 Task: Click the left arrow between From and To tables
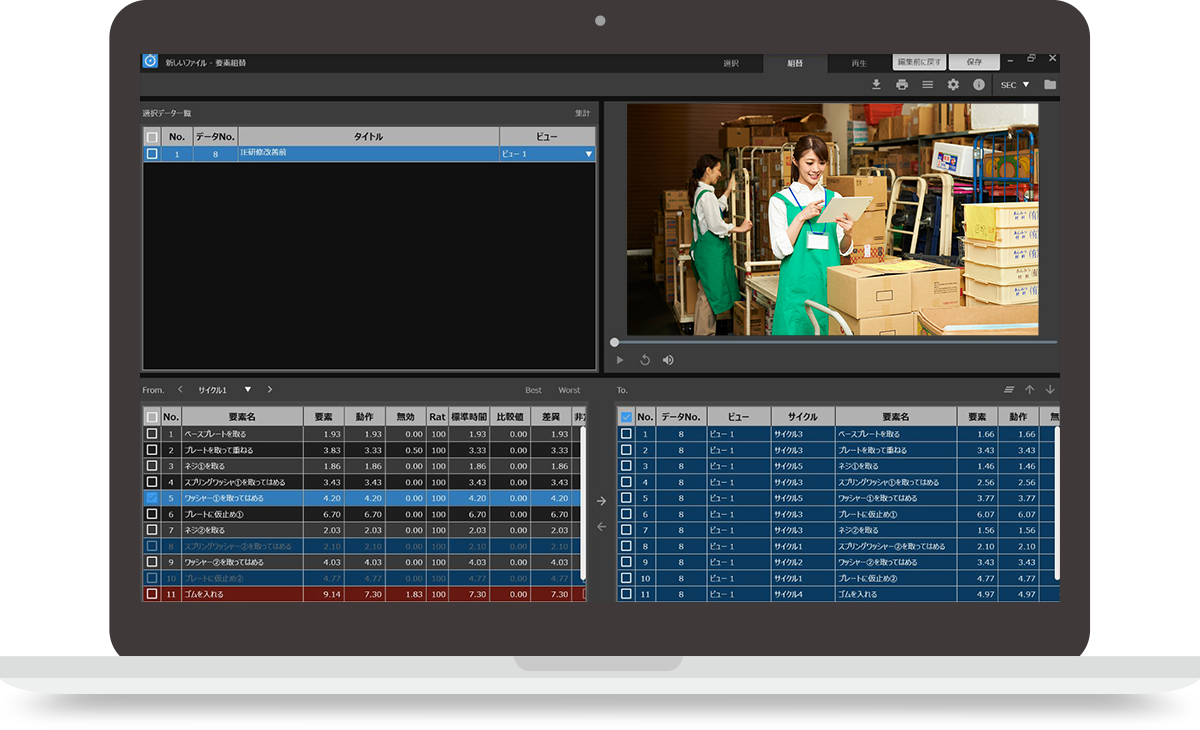(601, 527)
